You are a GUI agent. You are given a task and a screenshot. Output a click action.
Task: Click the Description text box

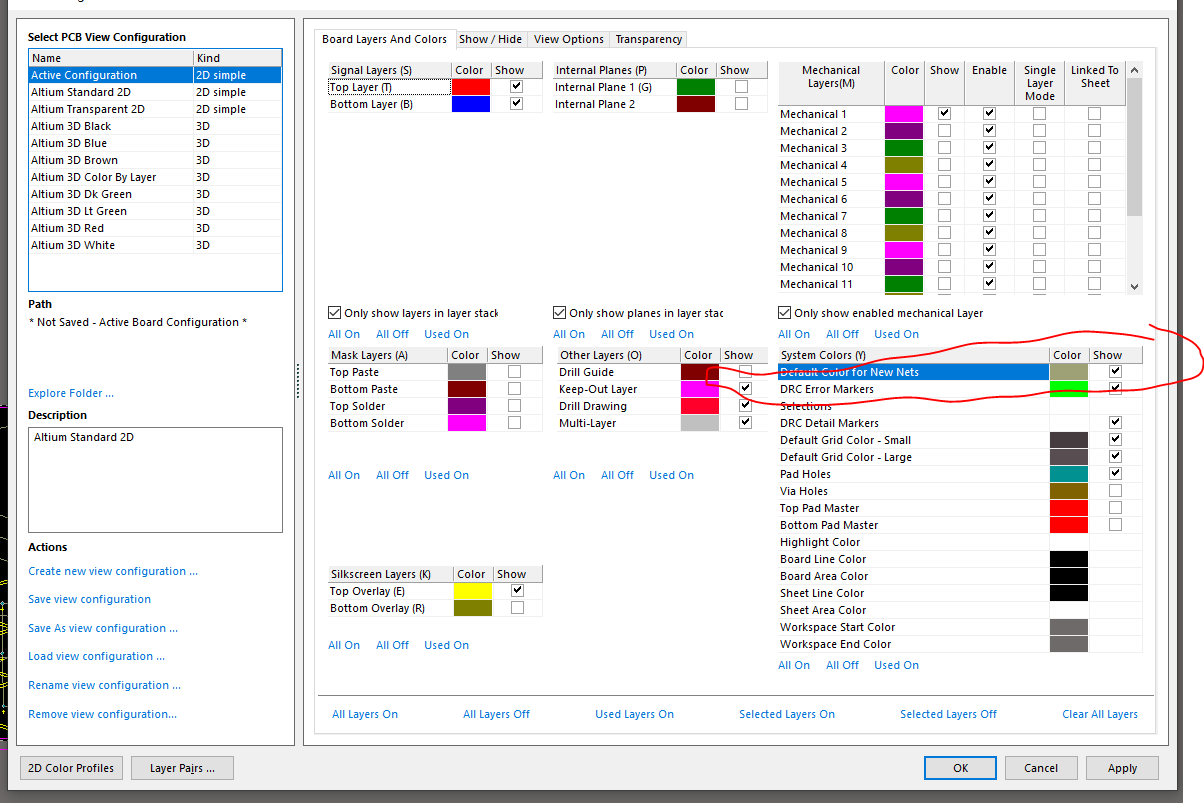tap(155, 480)
